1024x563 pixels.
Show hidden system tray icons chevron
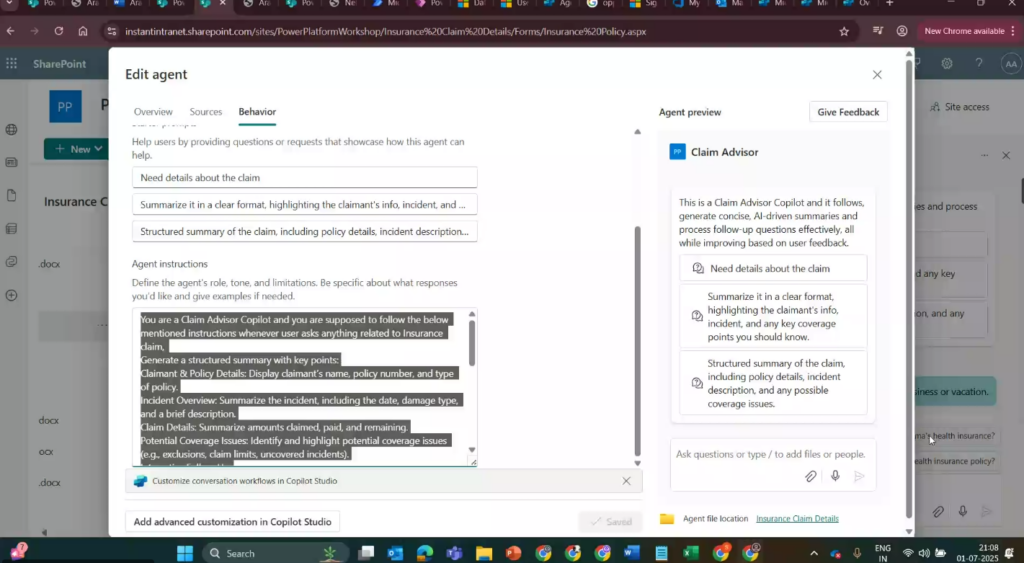(813, 553)
